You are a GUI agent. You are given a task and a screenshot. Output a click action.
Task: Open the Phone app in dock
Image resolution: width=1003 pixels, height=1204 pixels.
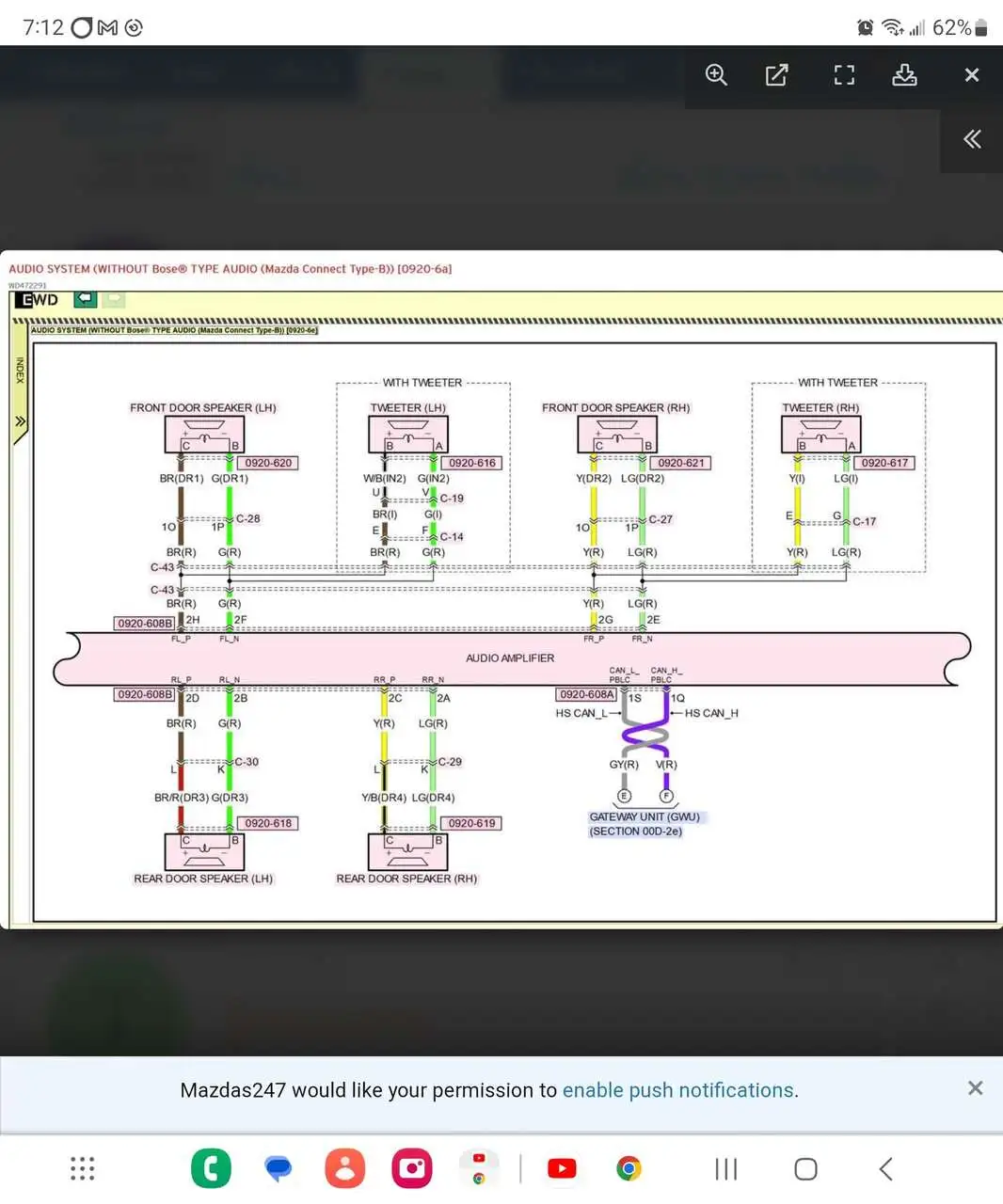click(x=211, y=1168)
